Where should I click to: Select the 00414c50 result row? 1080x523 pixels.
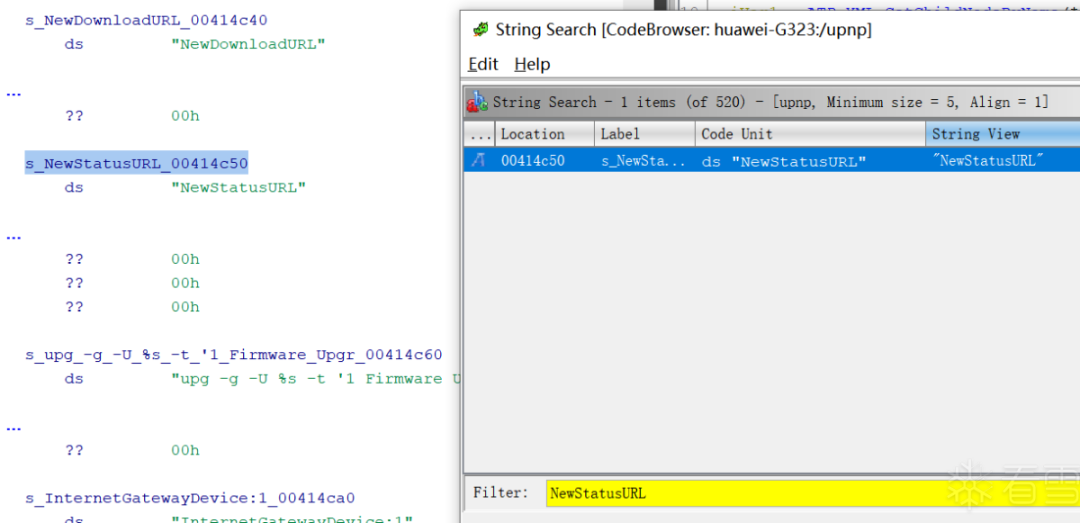771,161
